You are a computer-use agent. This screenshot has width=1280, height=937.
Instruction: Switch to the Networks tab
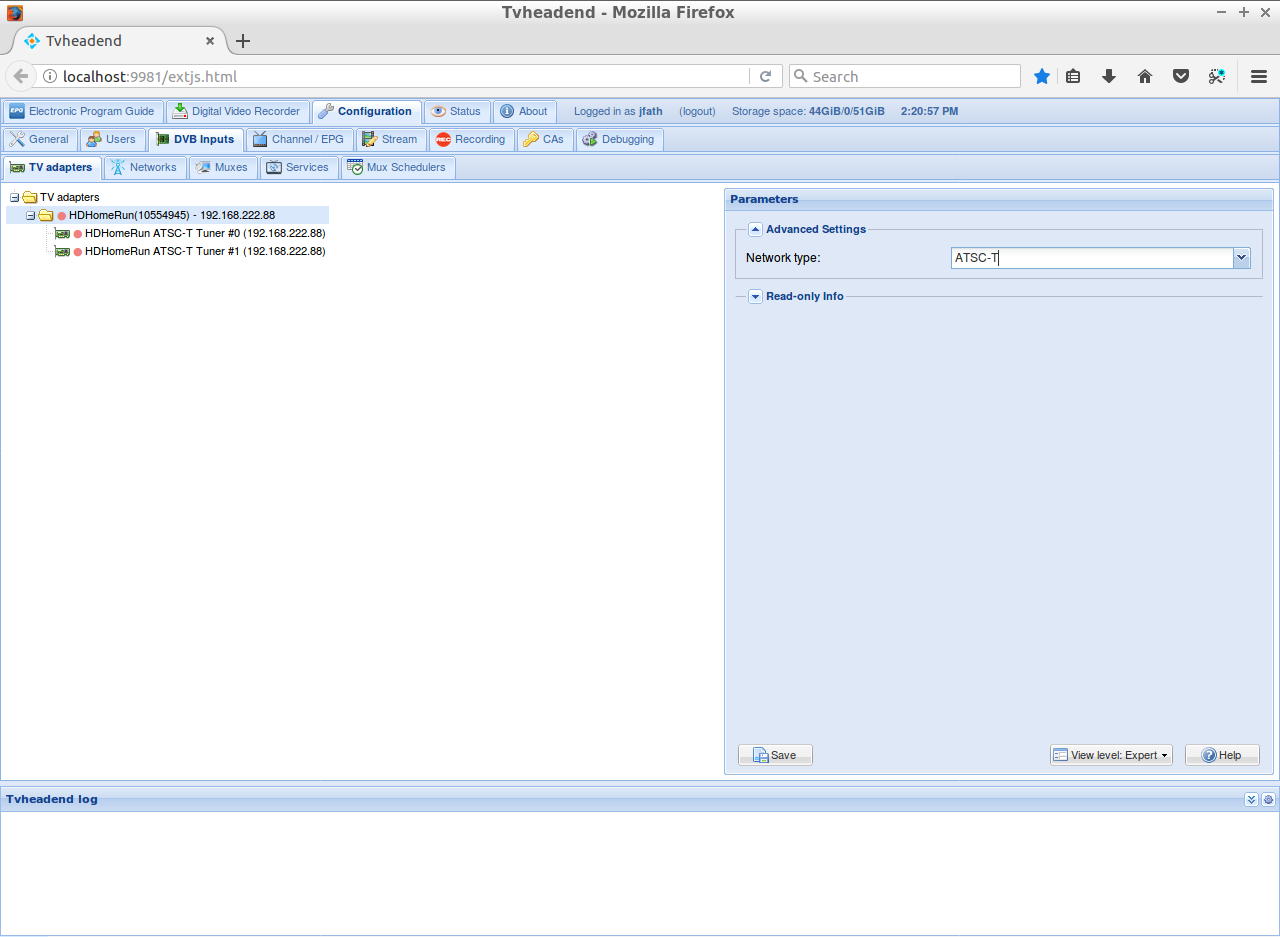pos(144,167)
